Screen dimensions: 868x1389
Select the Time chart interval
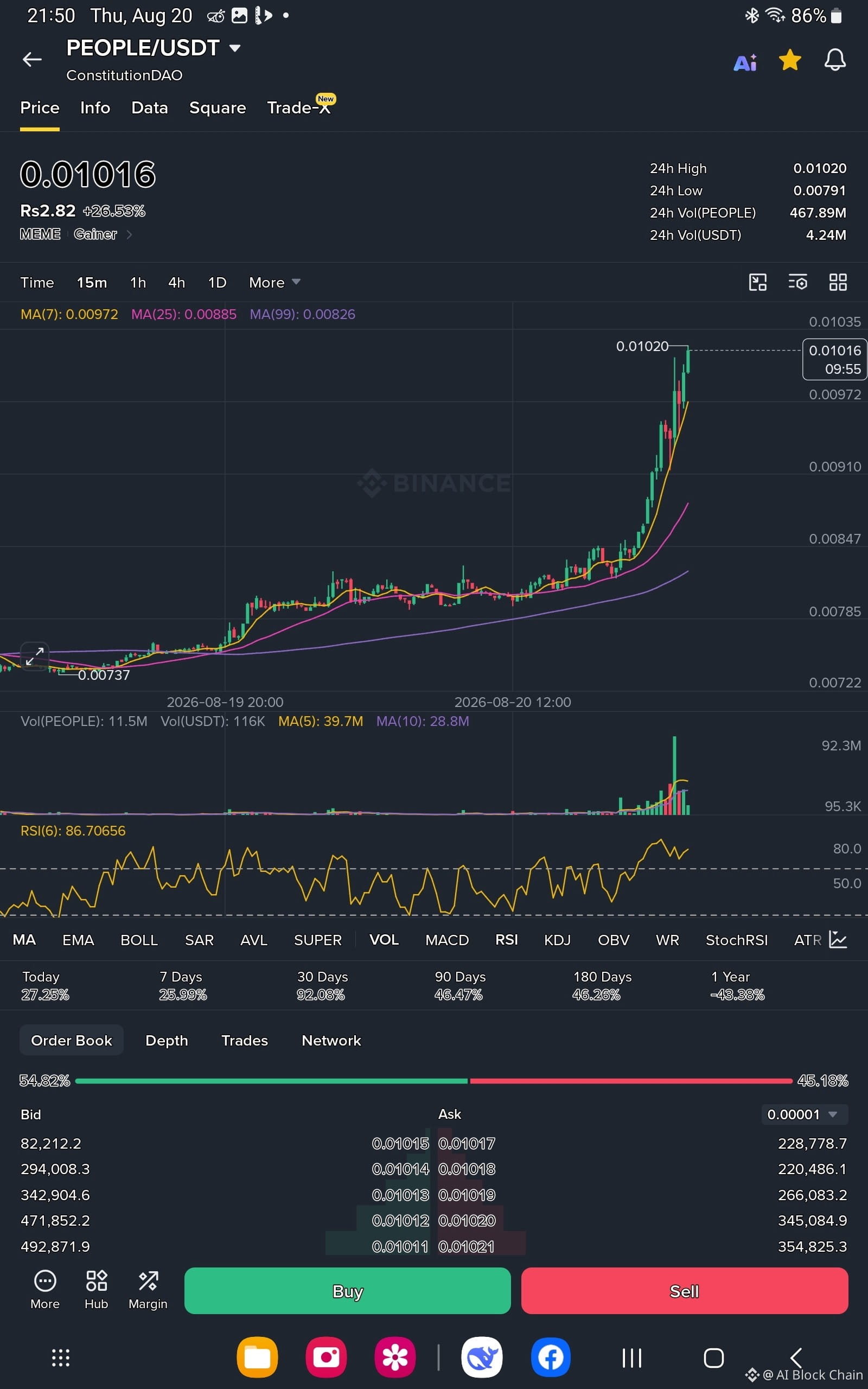click(x=37, y=282)
